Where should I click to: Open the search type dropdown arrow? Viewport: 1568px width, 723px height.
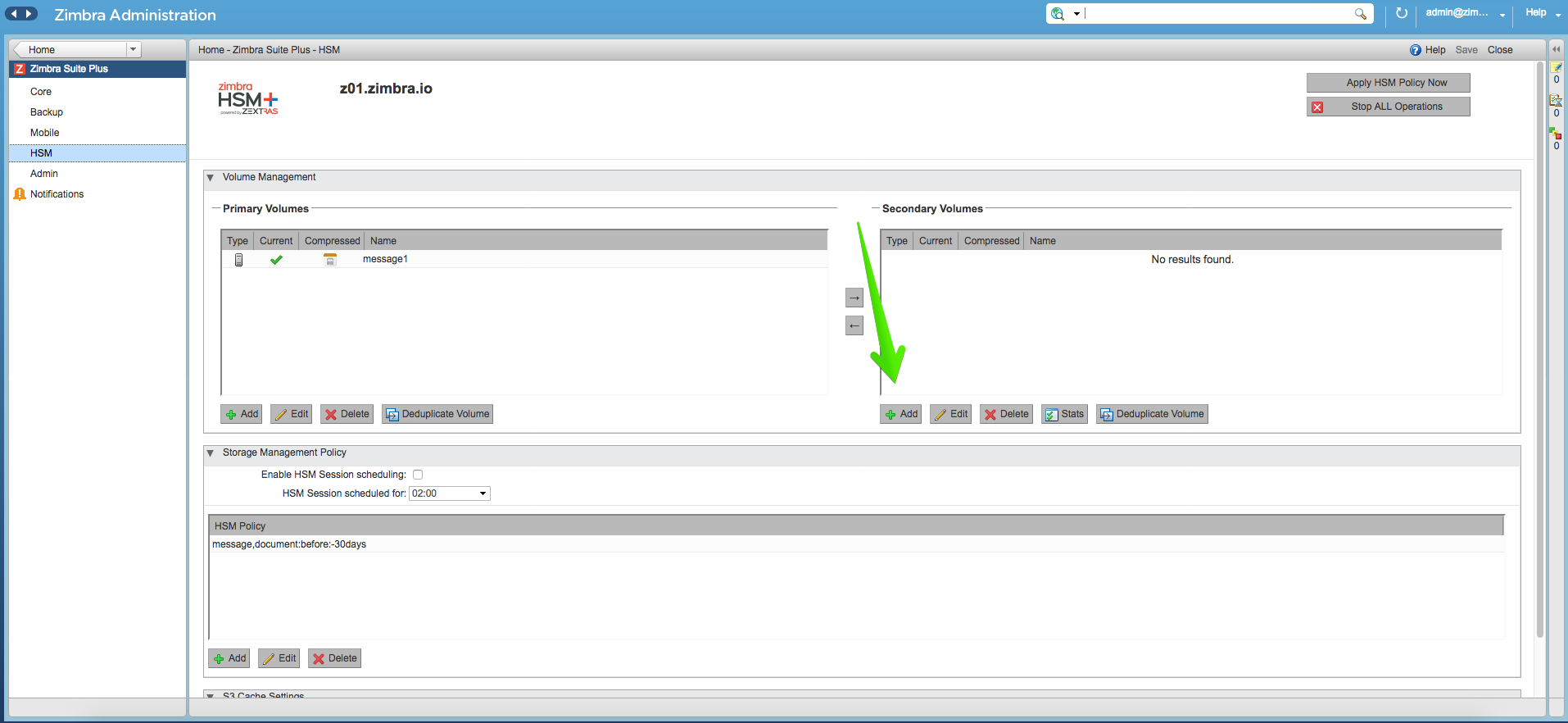coord(1076,14)
